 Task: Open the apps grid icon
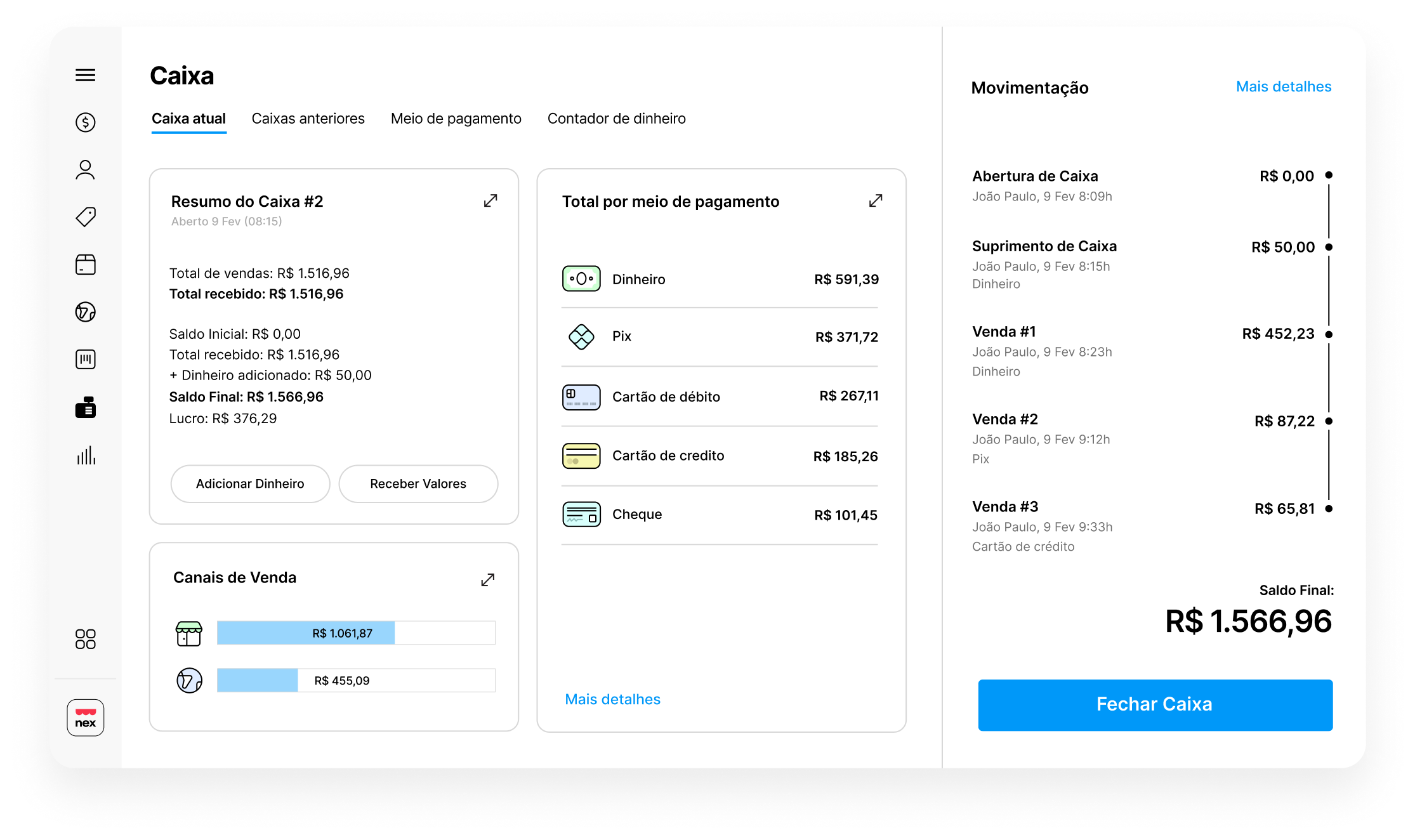(x=85, y=639)
